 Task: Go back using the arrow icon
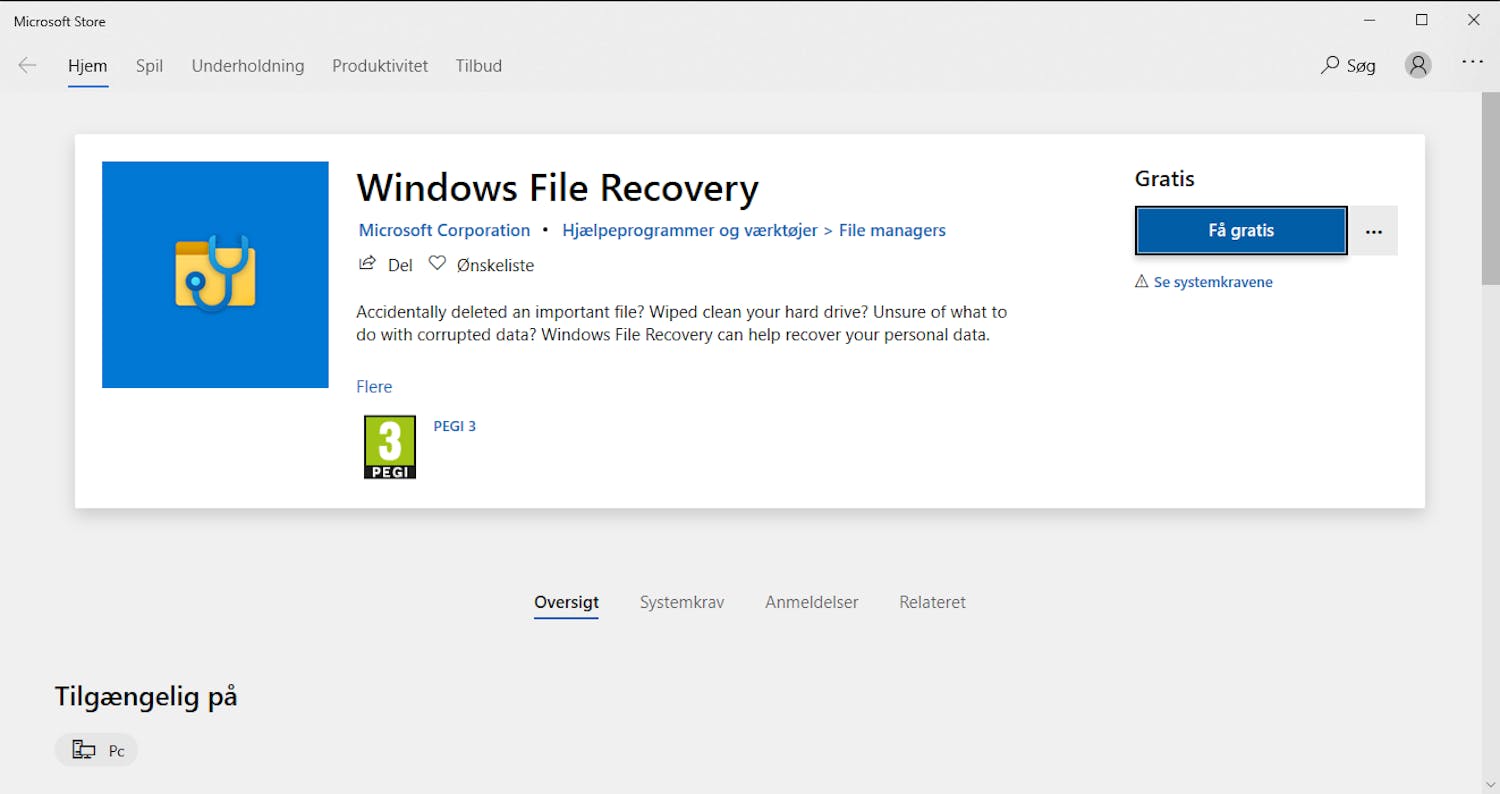[27, 64]
